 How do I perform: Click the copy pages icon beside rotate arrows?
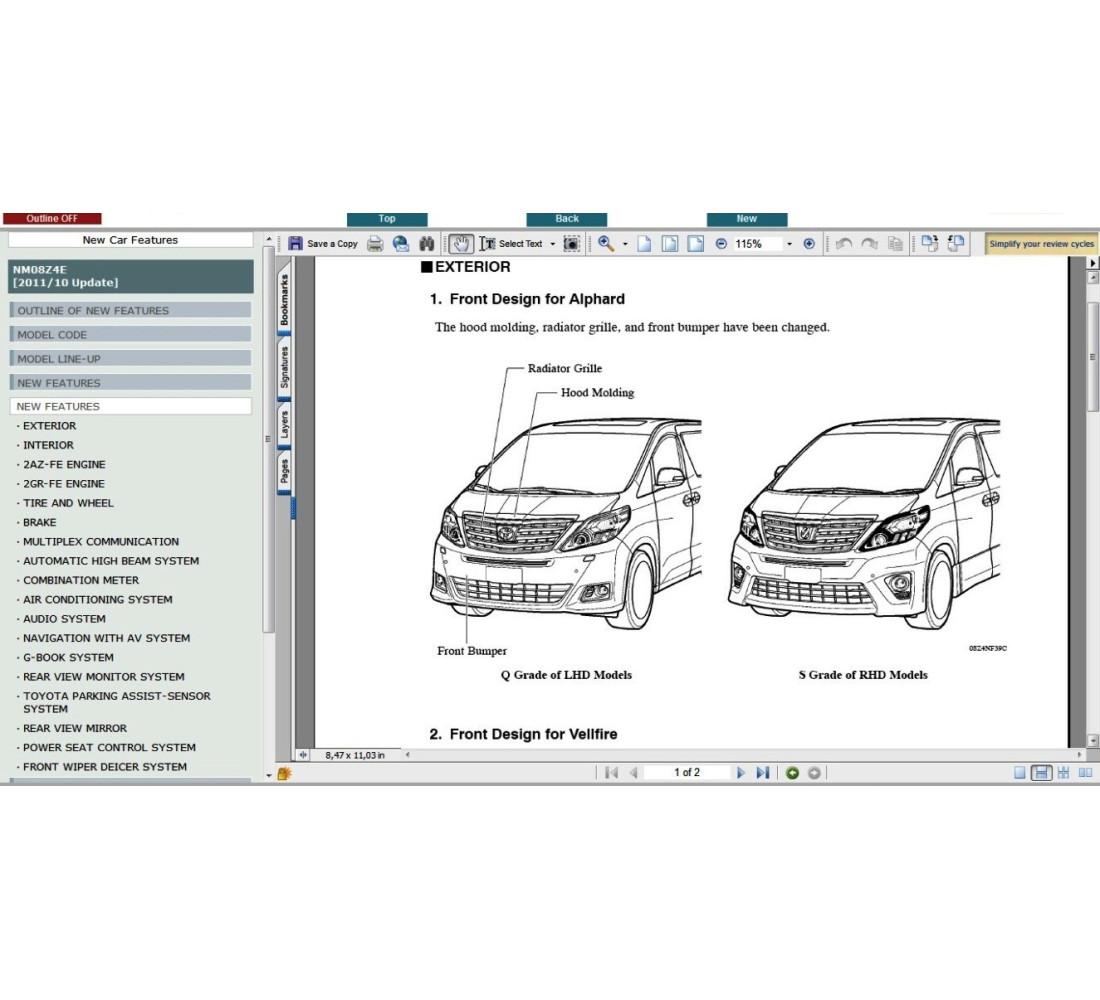tap(895, 244)
